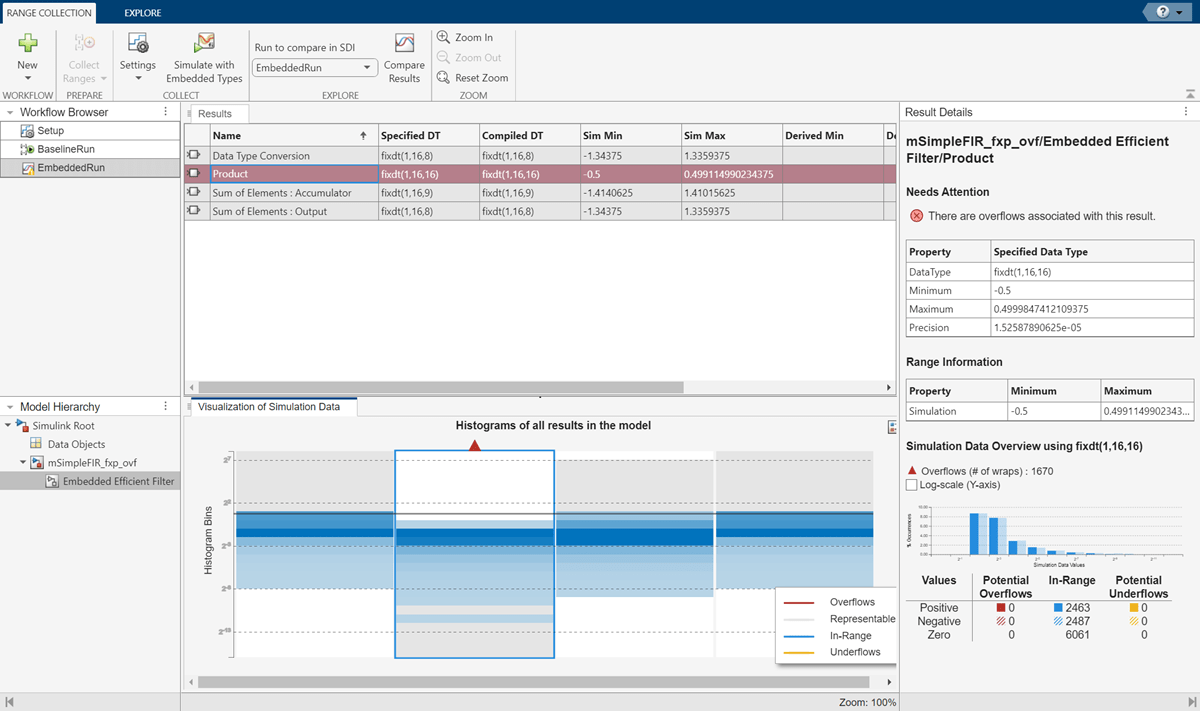Select Visualization of Simulation Data tab

click(269, 407)
